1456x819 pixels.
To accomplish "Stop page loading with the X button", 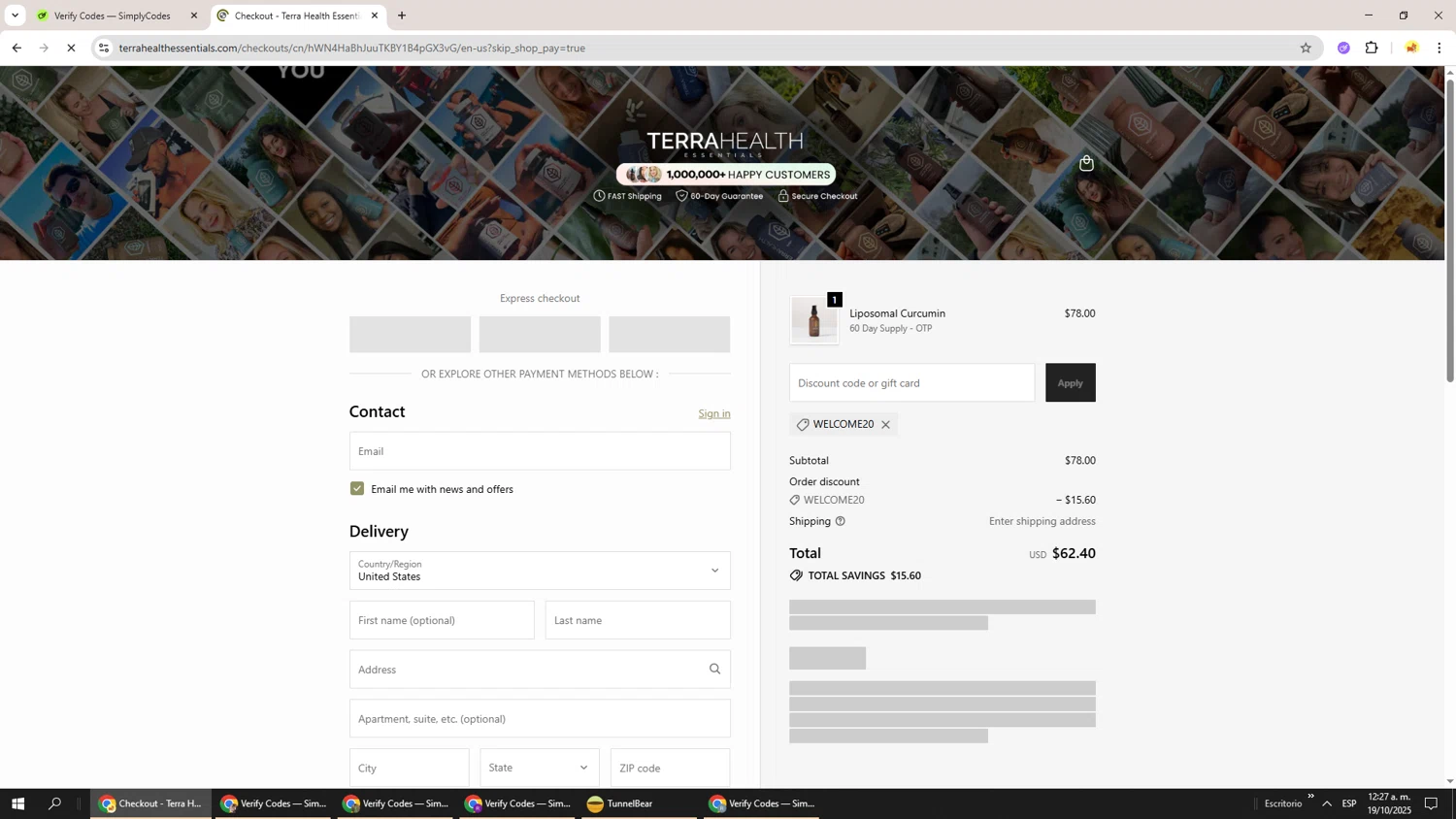I will click(71, 48).
